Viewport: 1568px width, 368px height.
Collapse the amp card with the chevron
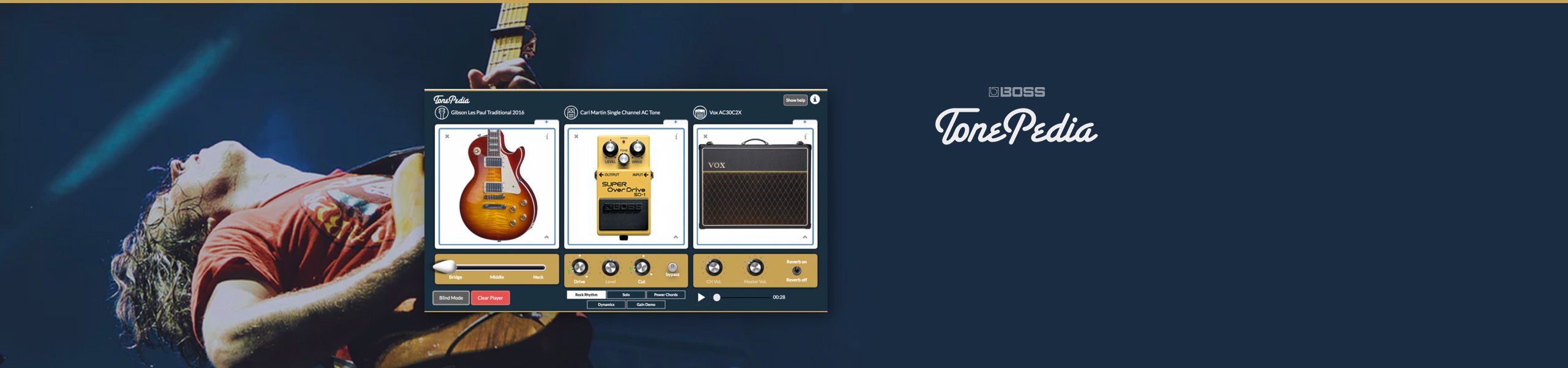(805, 237)
